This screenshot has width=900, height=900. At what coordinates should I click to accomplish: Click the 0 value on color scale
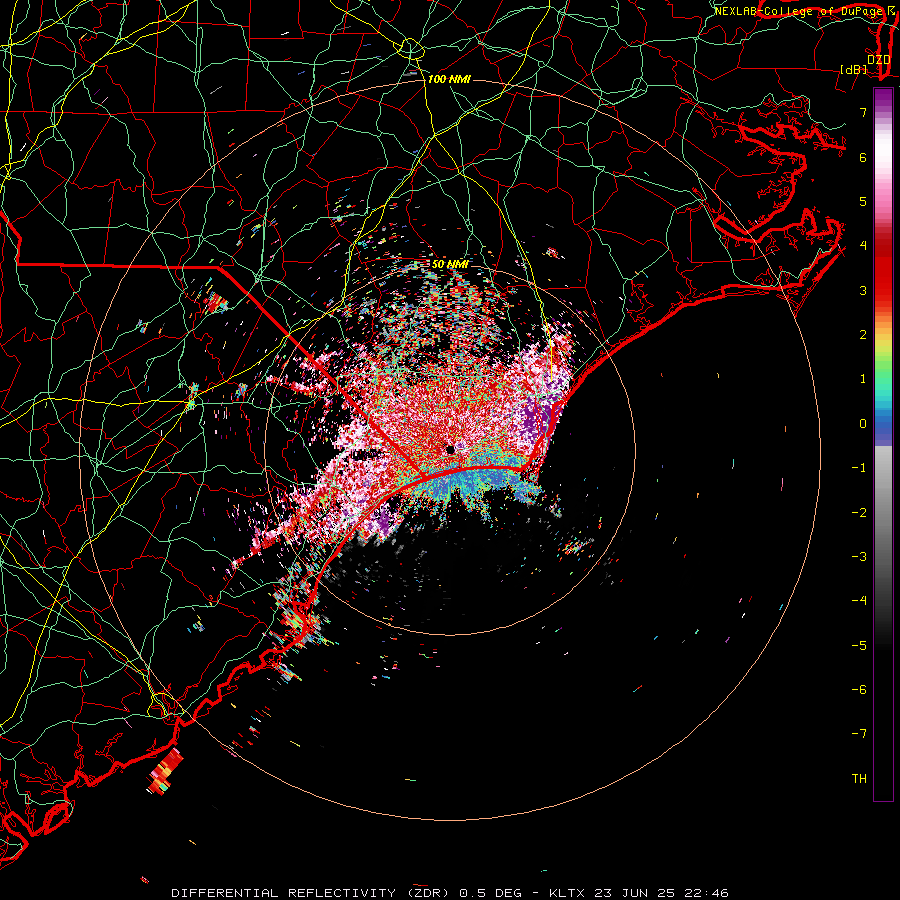pyautogui.click(x=863, y=424)
